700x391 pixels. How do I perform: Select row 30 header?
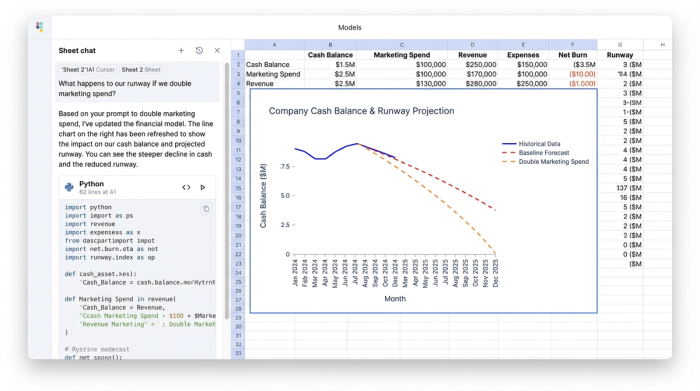[238, 327]
